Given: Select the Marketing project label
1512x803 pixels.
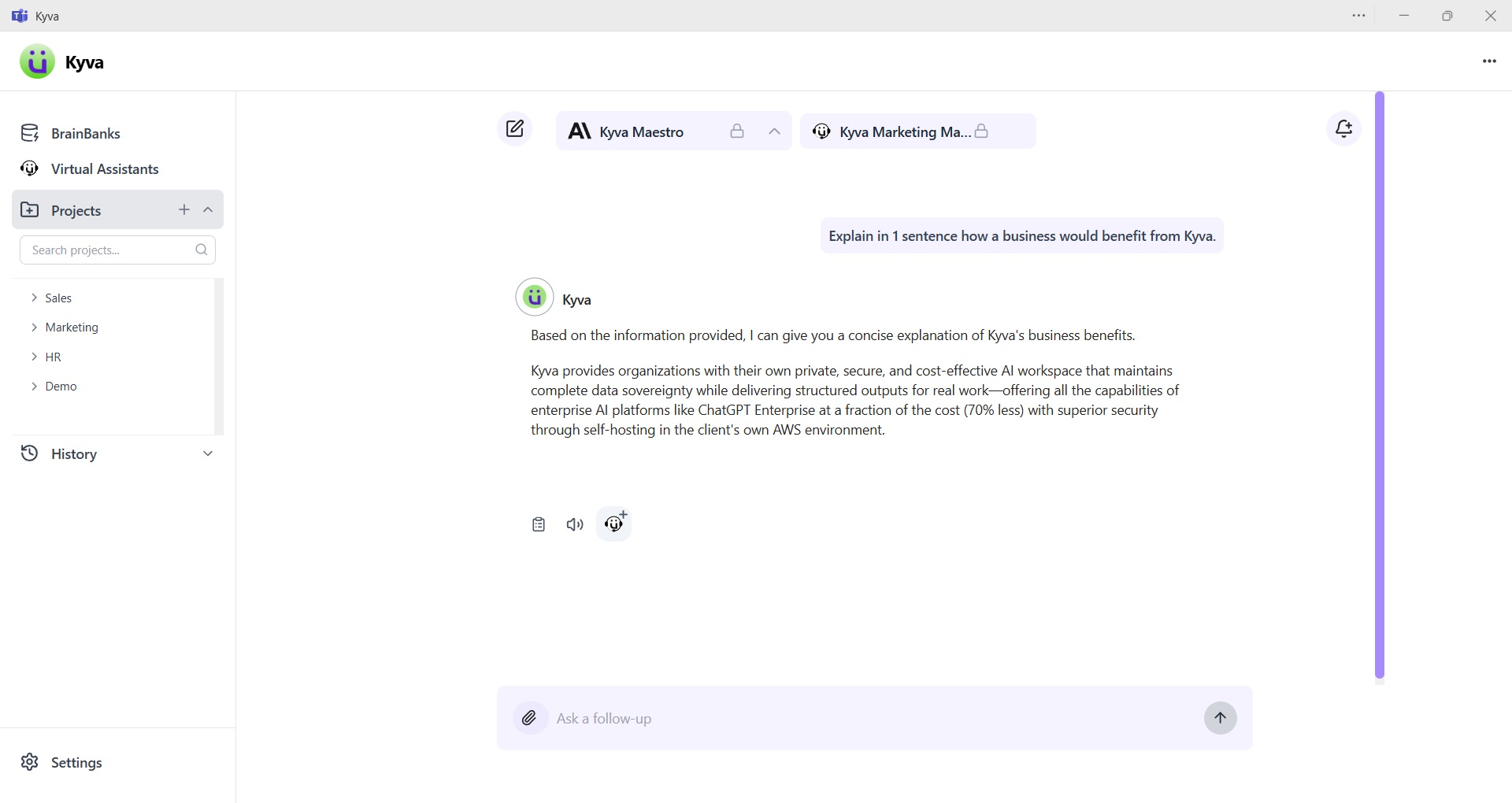Looking at the screenshot, I should click(72, 327).
